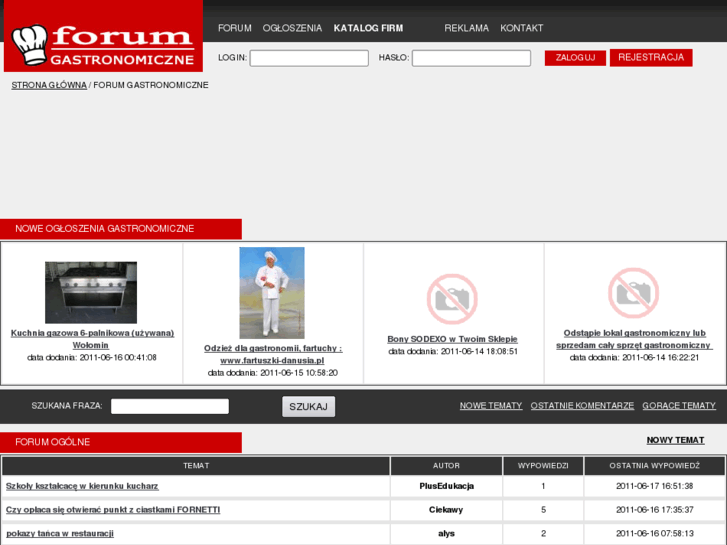Click author name alys

[x=446, y=533]
